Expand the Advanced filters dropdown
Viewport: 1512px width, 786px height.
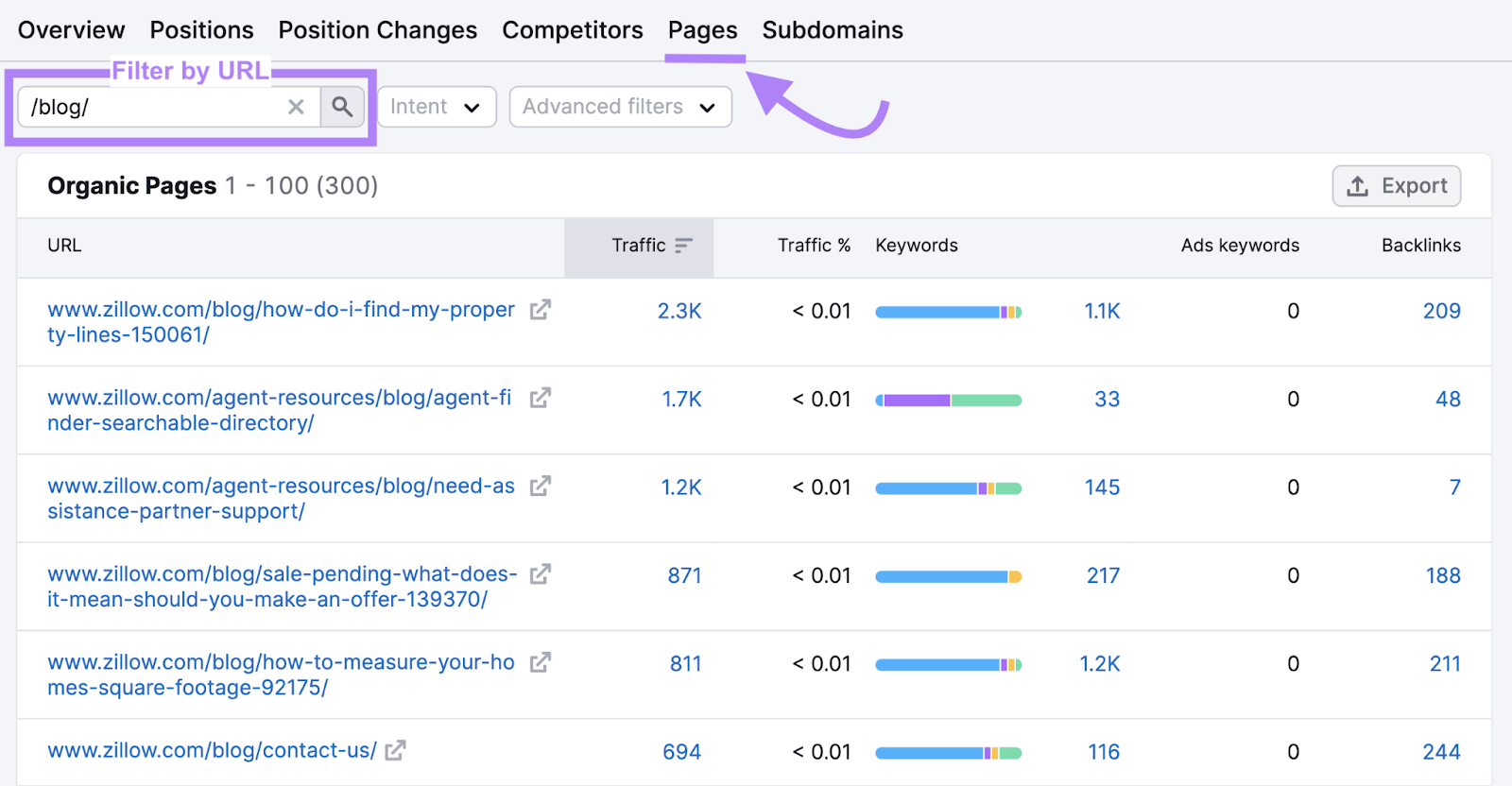(620, 107)
